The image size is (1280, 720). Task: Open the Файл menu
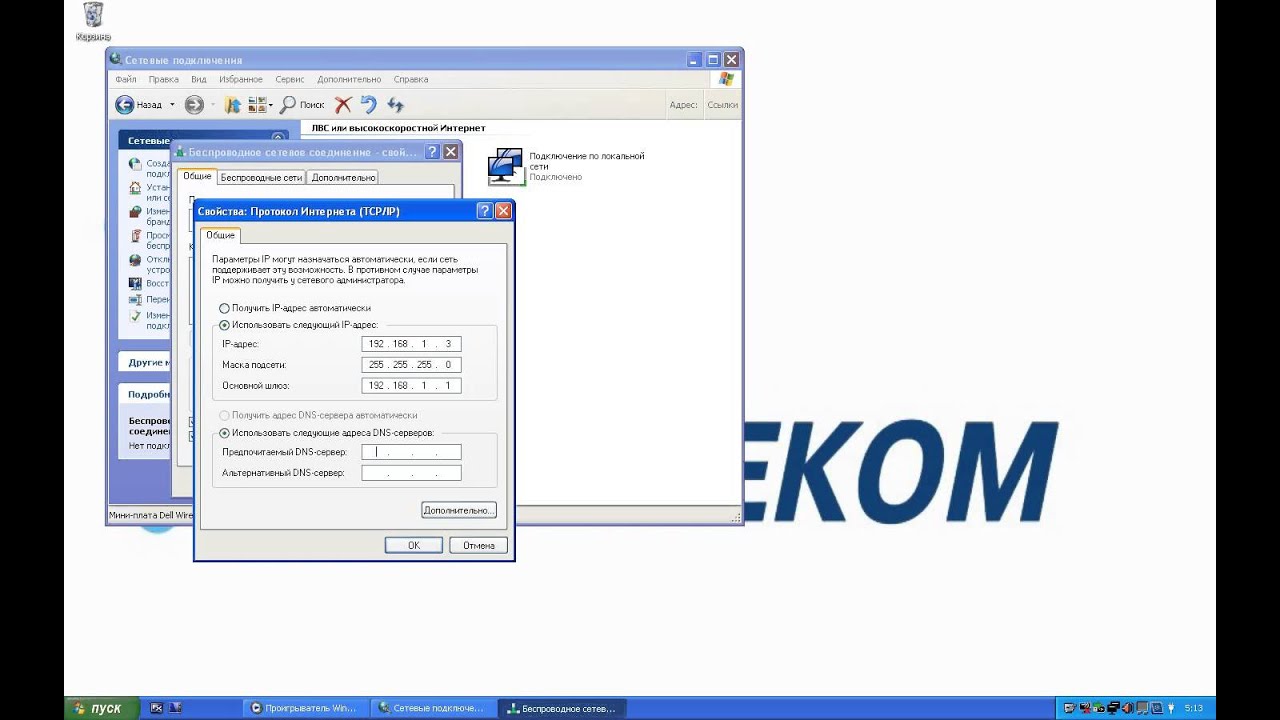[x=126, y=79]
